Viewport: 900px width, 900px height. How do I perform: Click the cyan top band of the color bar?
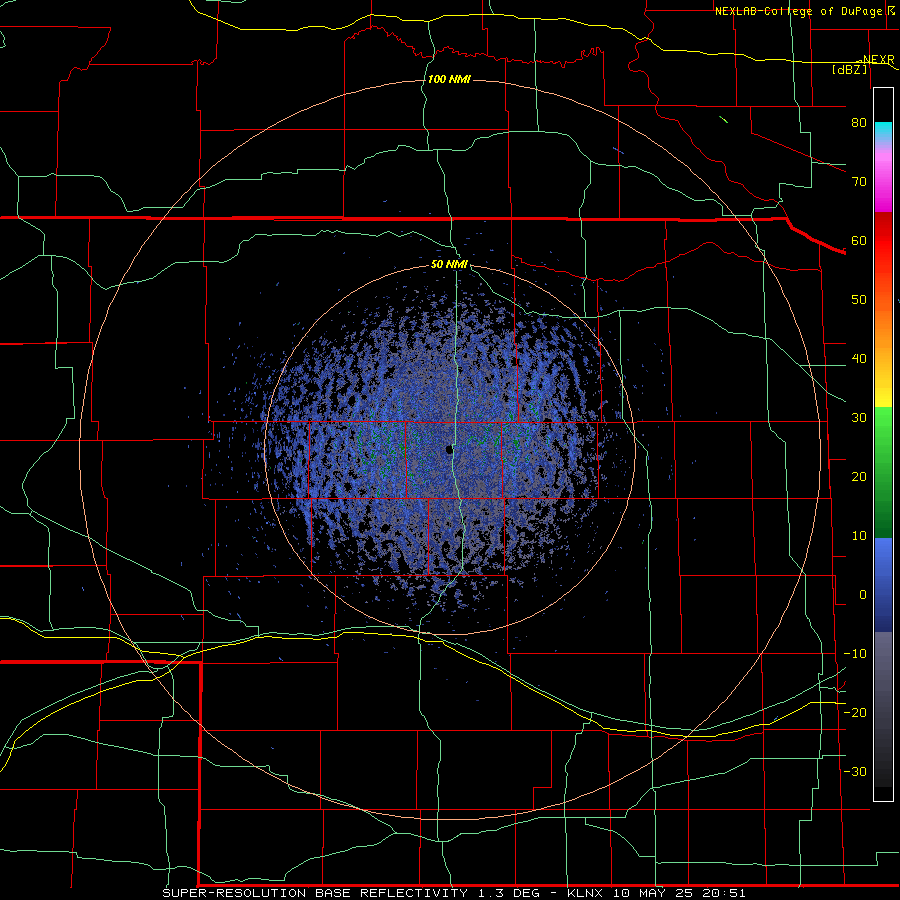coord(883,132)
